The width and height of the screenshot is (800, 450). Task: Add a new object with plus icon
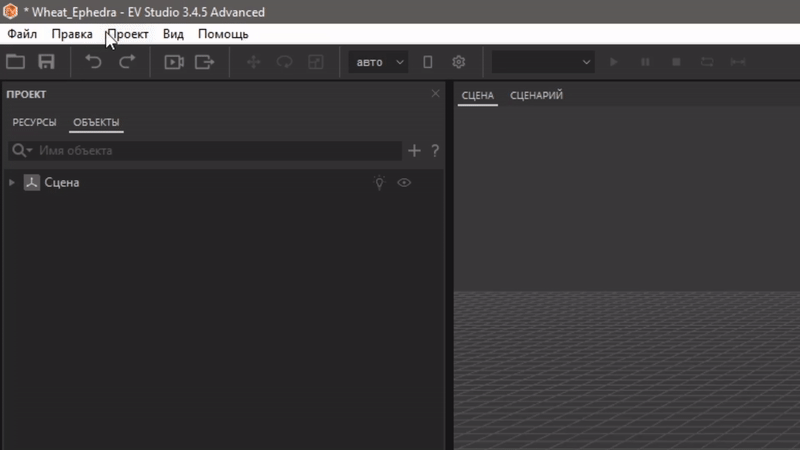pyautogui.click(x=415, y=151)
